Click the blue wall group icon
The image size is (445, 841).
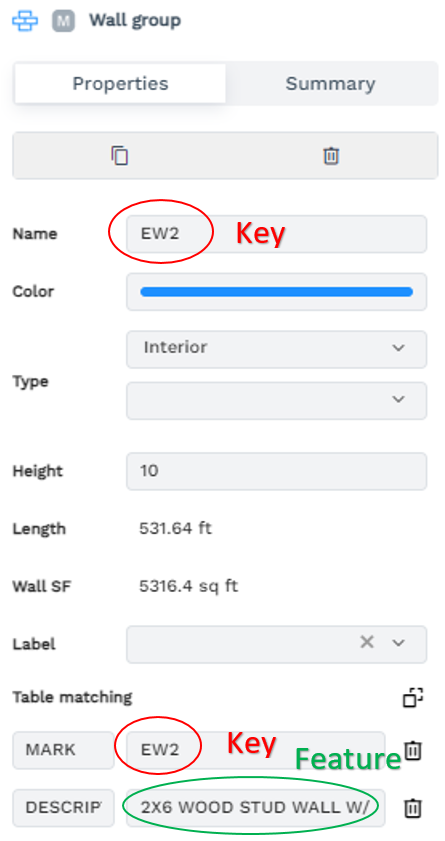click(25, 21)
